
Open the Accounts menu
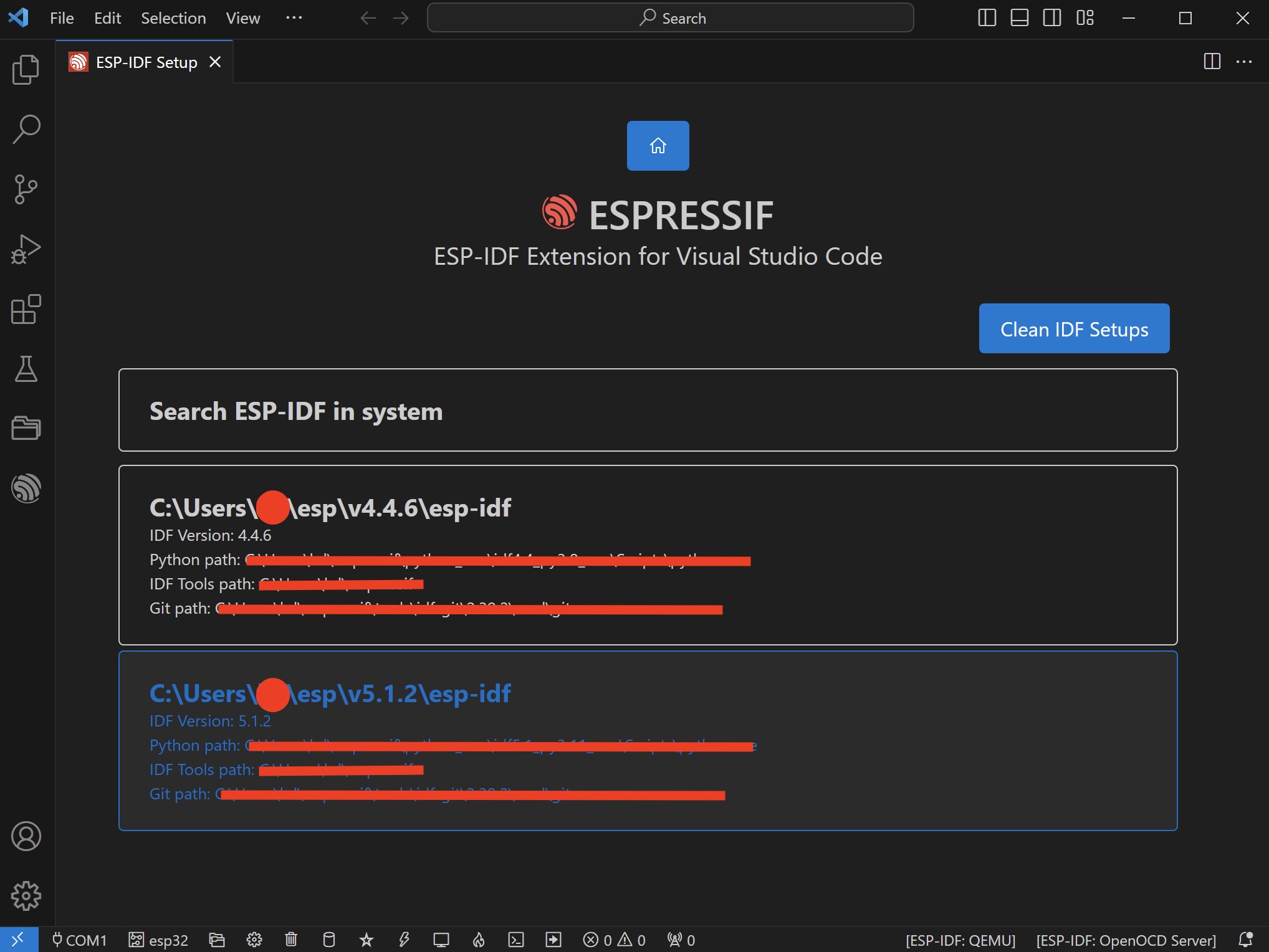(26, 836)
